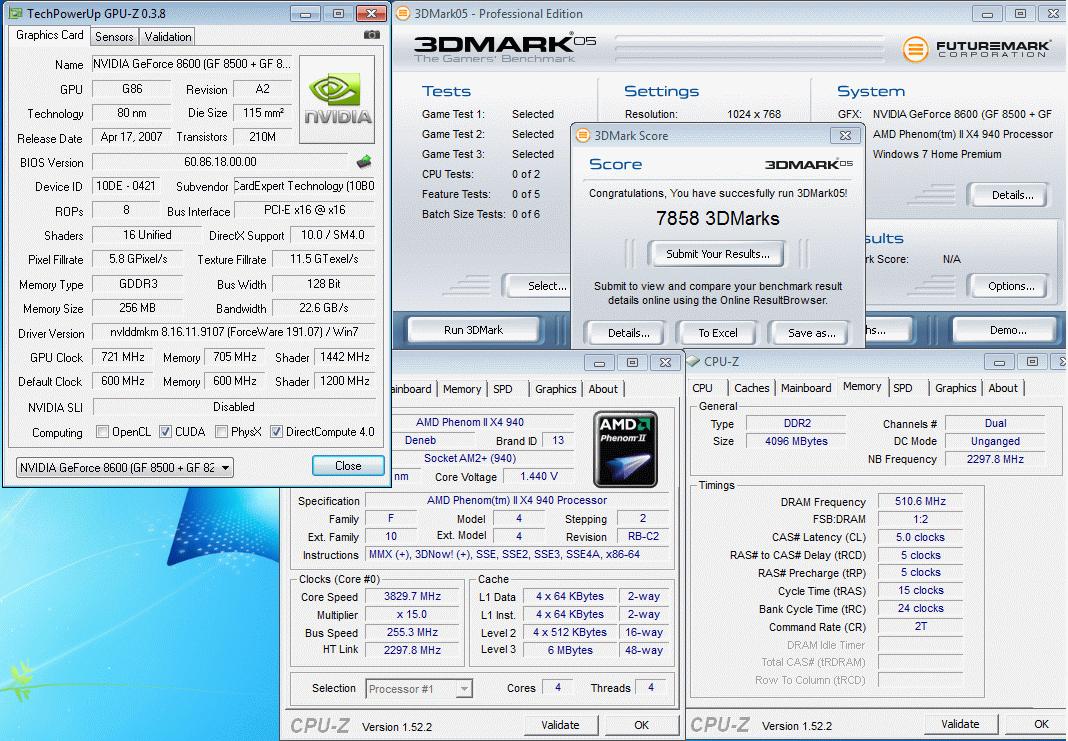Click Submit Your Results button
The height and width of the screenshot is (741, 1068).
click(717, 254)
